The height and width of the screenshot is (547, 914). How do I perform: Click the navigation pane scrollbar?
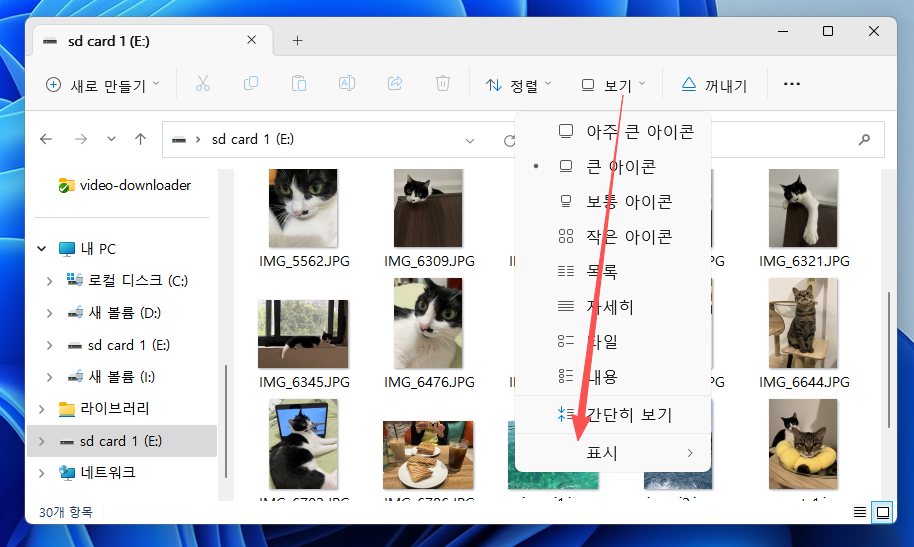226,422
